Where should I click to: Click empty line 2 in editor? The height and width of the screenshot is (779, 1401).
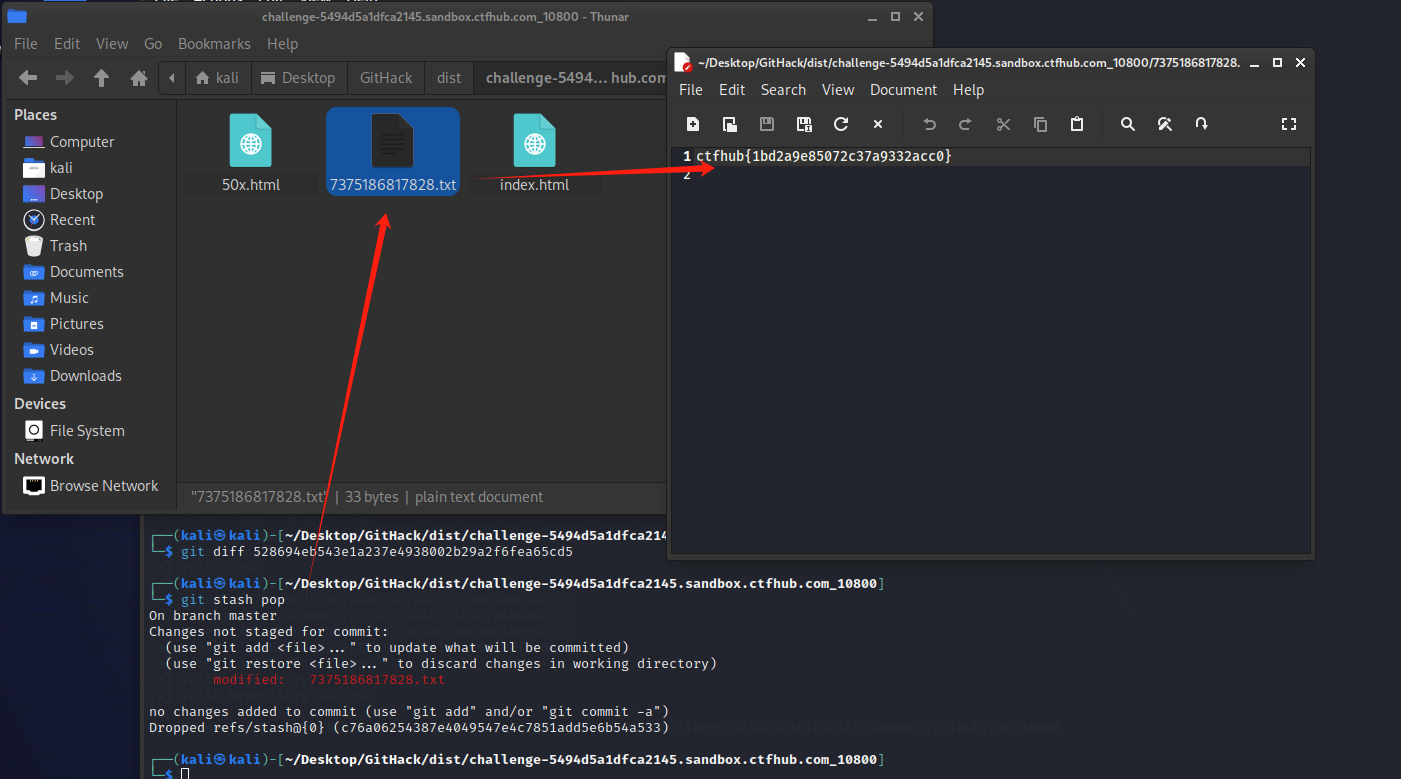pyautogui.click(x=1002, y=175)
